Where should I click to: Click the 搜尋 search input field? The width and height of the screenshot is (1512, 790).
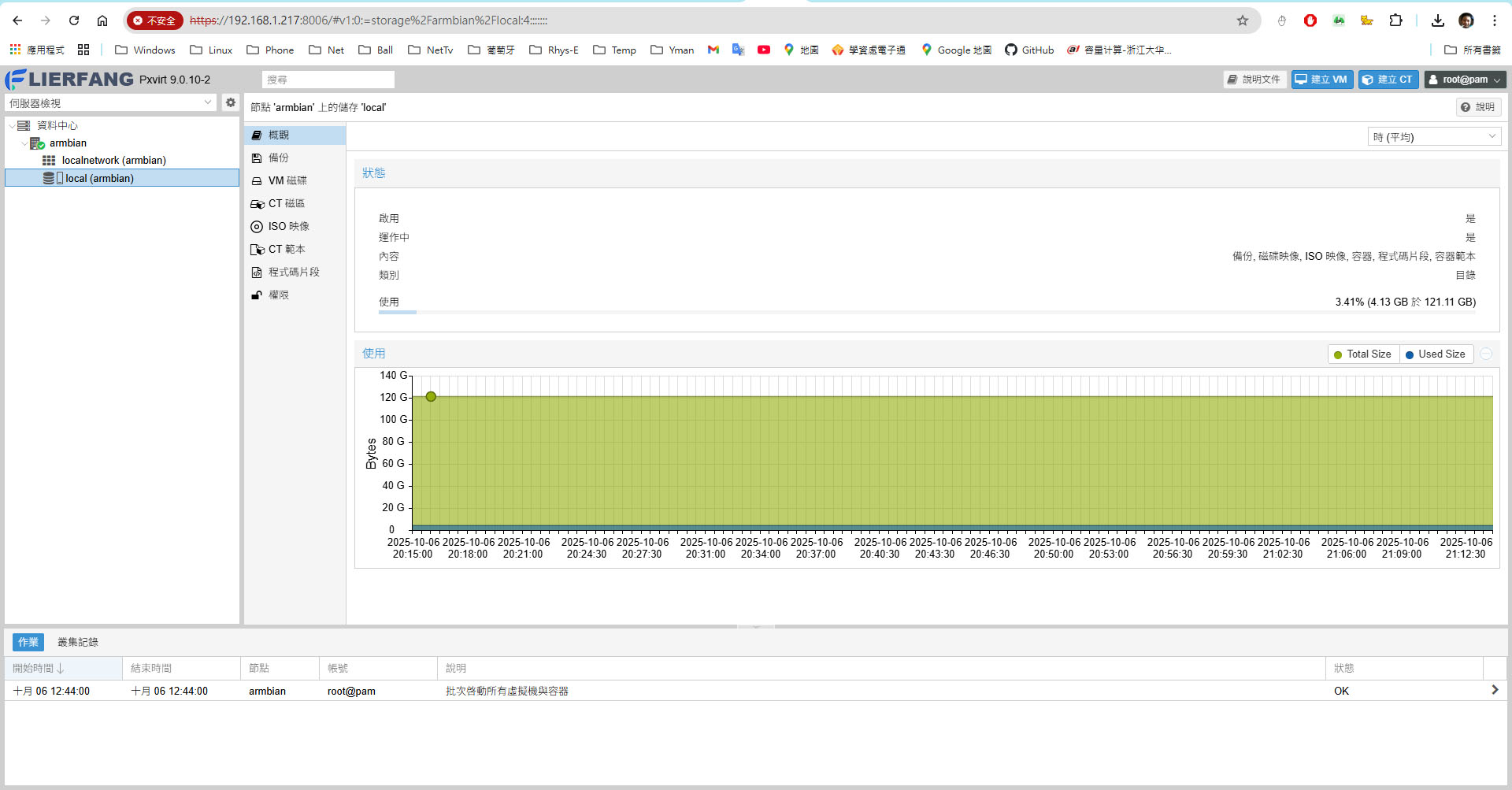coord(328,80)
